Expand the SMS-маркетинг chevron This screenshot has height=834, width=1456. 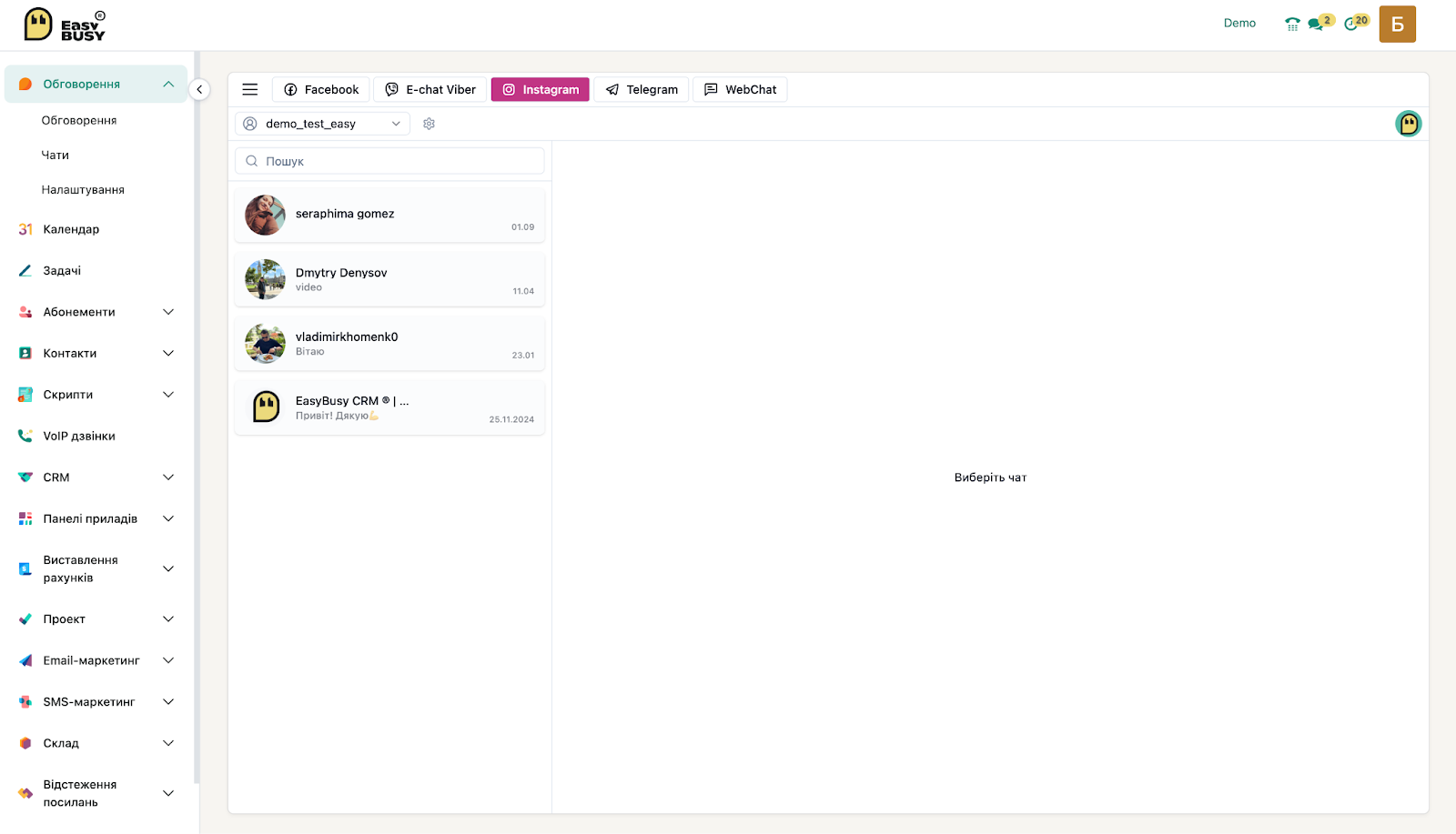(x=168, y=702)
